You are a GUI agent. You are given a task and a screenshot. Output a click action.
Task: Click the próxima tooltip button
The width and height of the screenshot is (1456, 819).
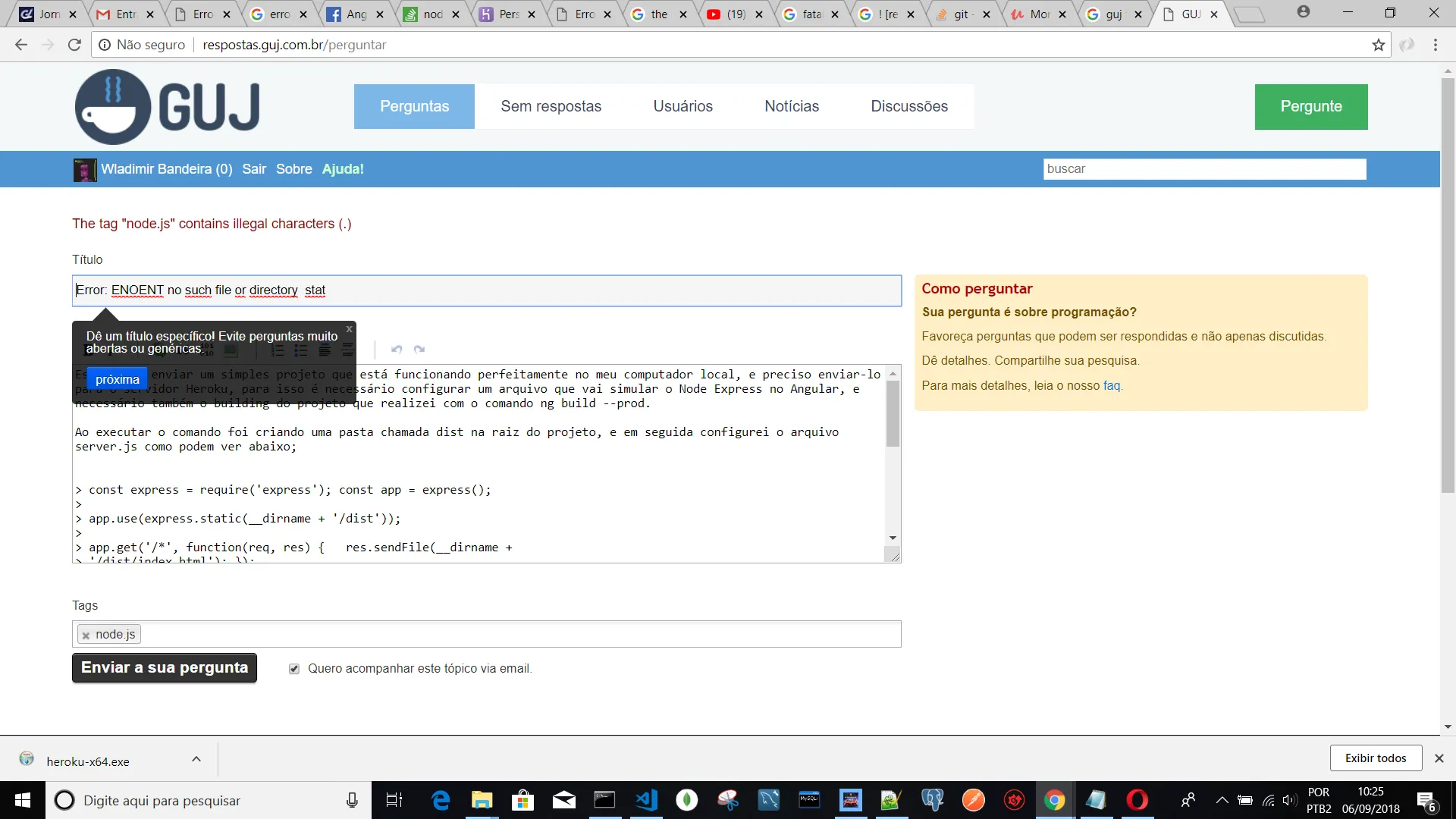(118, 379)
